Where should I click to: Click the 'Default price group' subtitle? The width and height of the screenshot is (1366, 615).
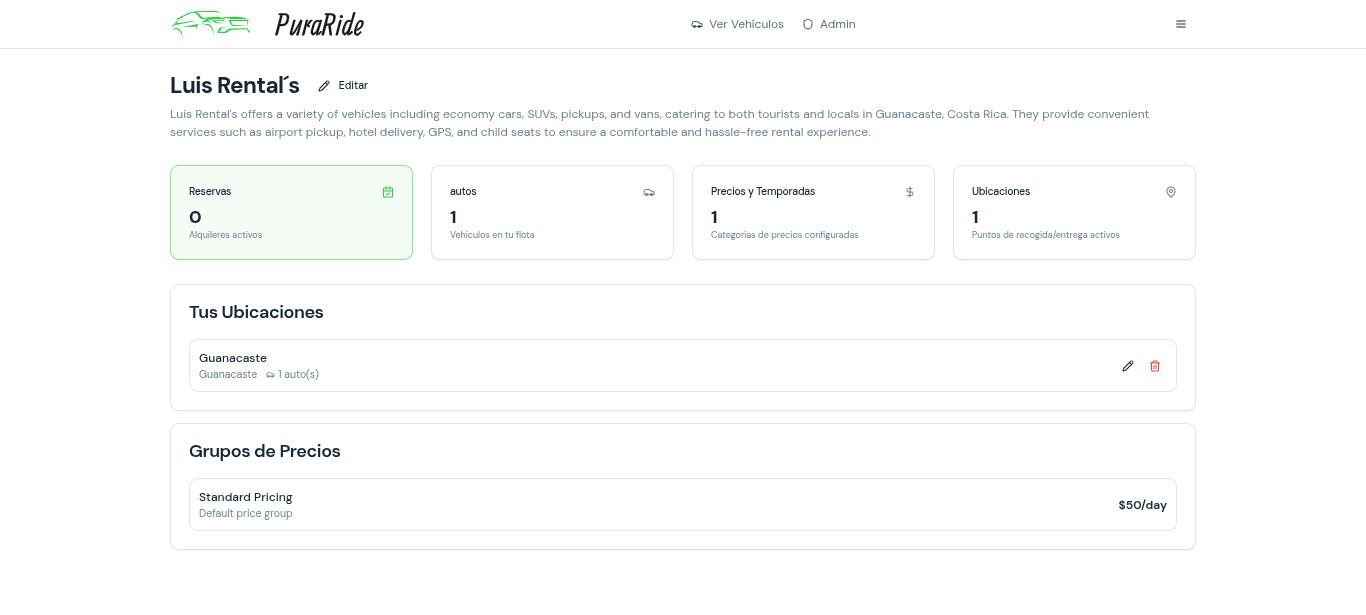[245, 514]
